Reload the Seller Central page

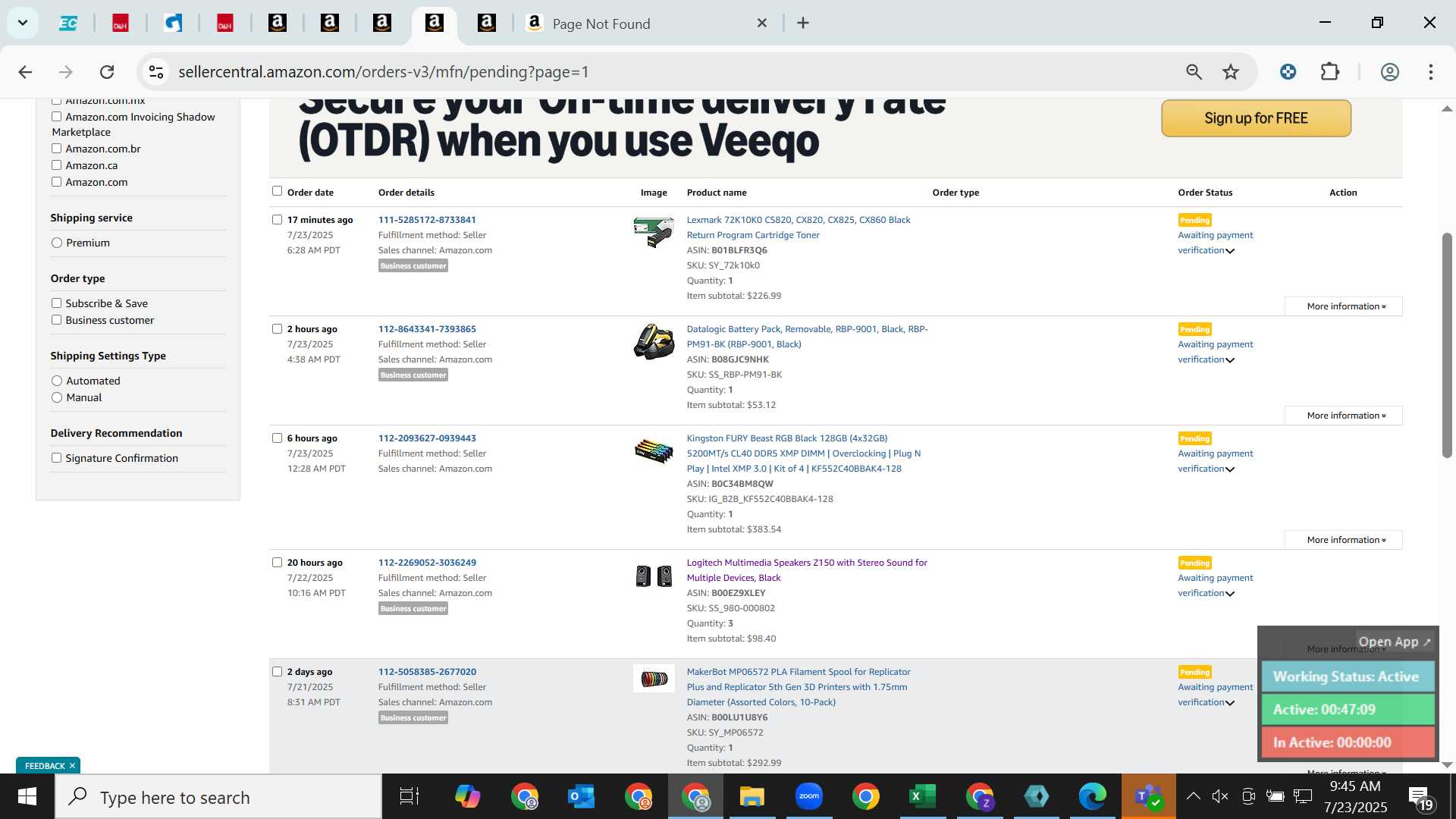click(x=107, y=72)
